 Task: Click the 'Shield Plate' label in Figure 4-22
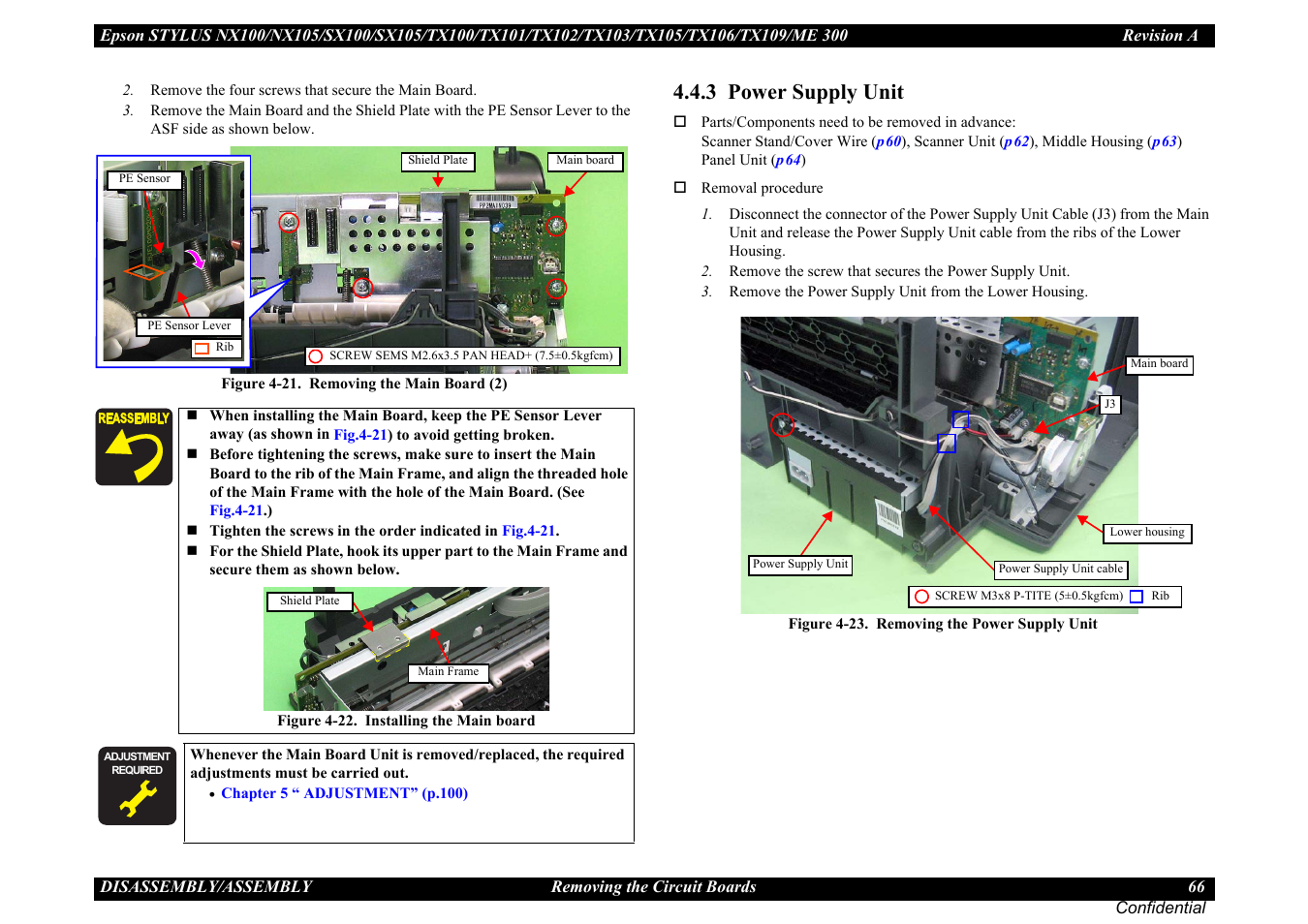pos(310,601)
